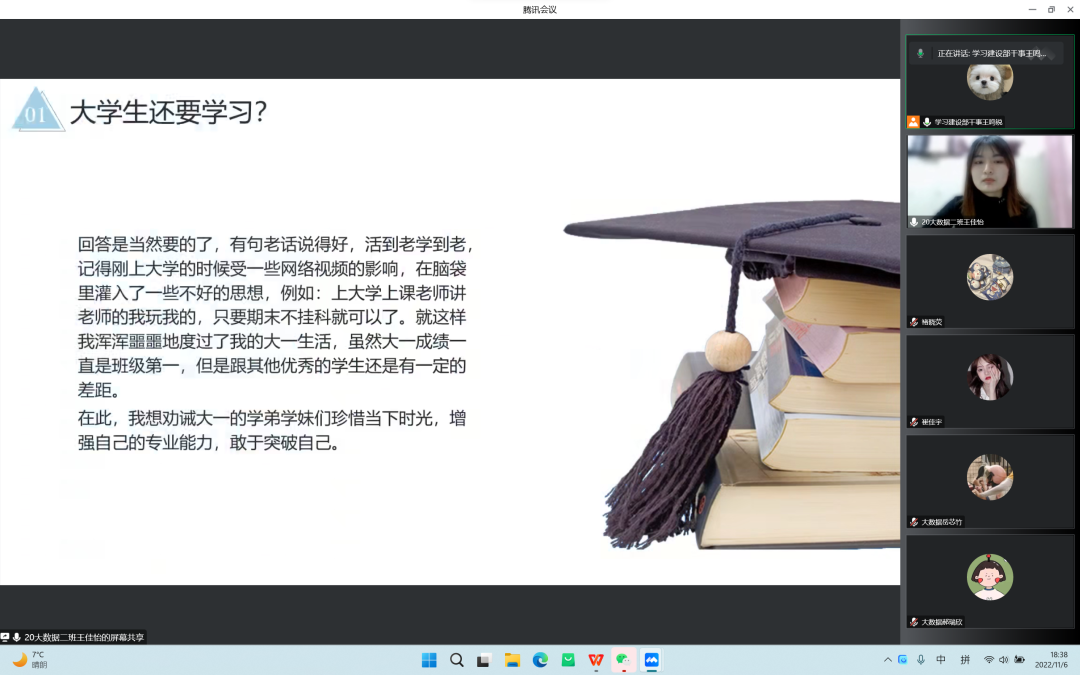Open Task View on the taskbar
This screenshot has height=675, width=1080.
click(x=484, y=660)
